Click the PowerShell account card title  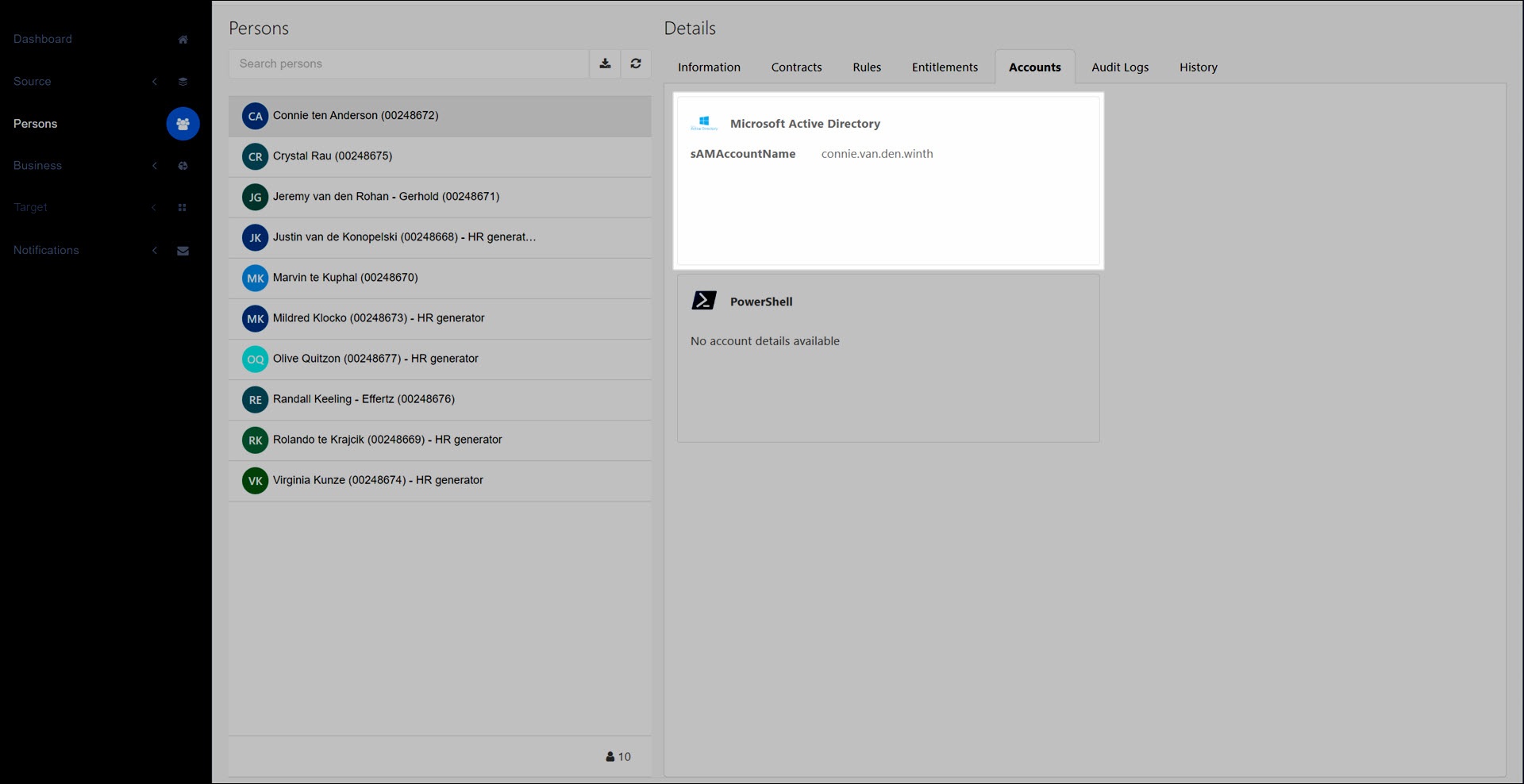pyautogui.click(x=761, y=302)
